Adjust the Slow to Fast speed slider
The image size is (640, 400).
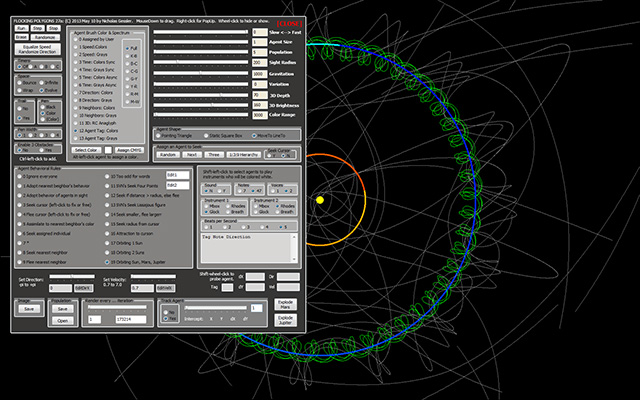201,32
